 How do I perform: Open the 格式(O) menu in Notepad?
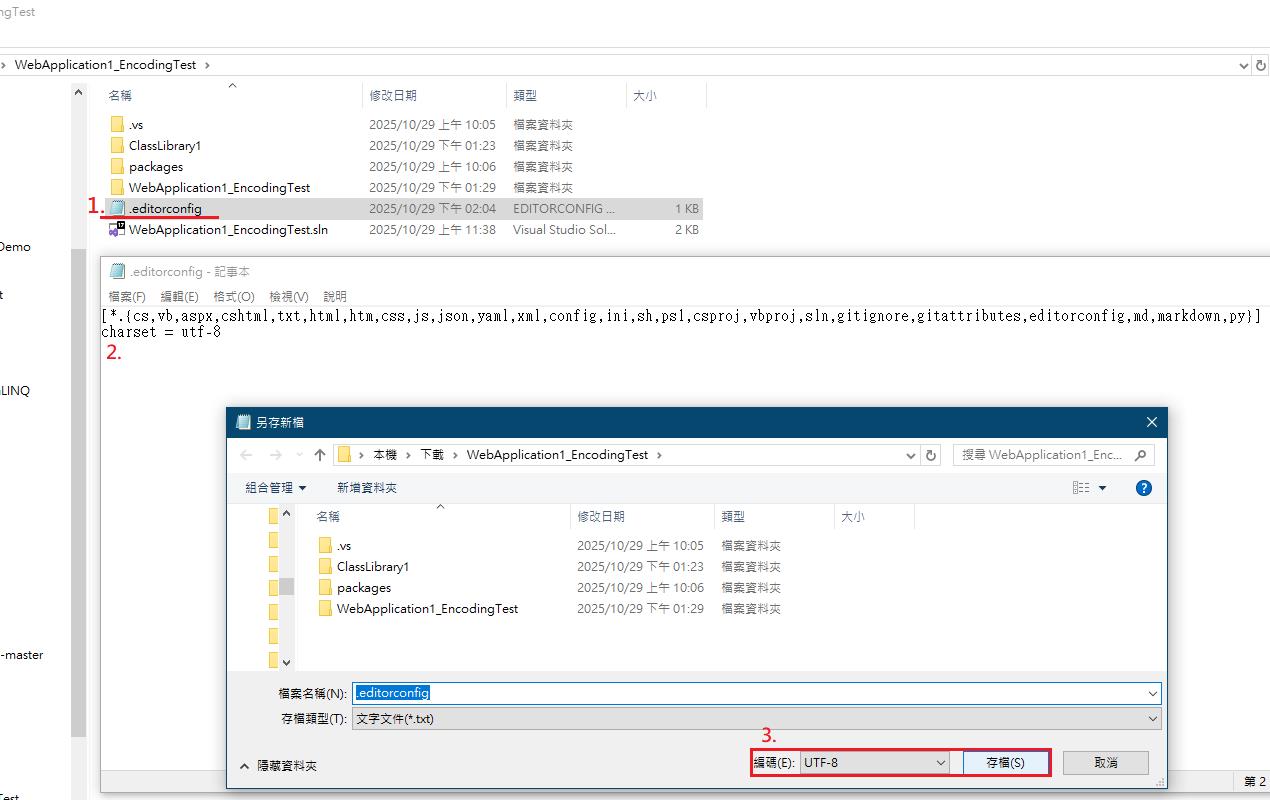[x=234, y=297]
